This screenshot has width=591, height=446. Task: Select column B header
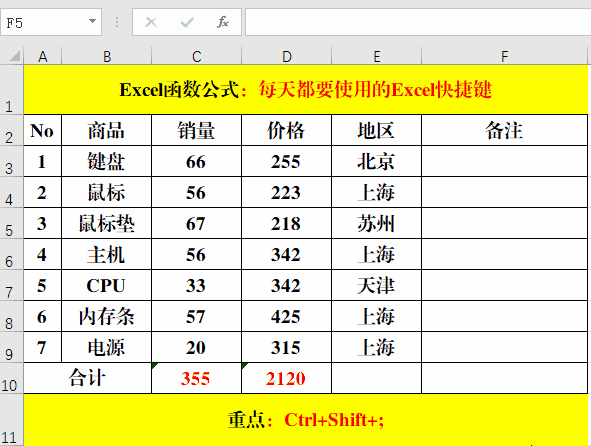pos(107,57)
